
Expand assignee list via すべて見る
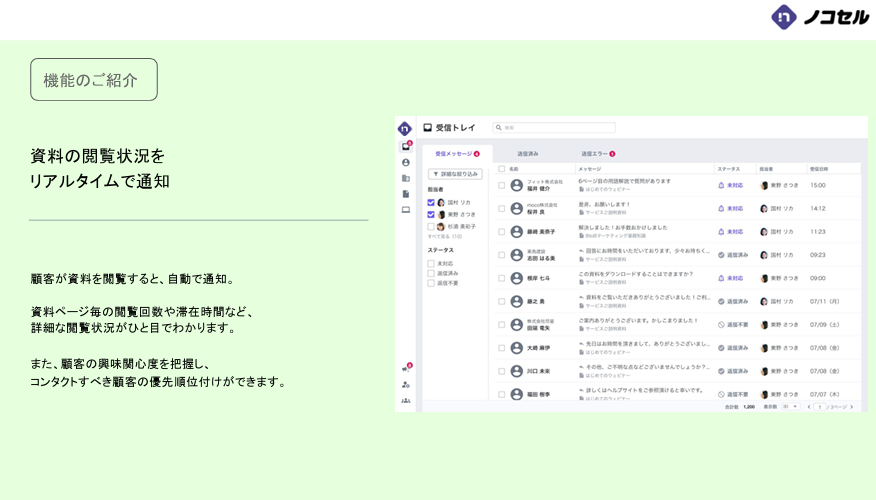[438, 236]
